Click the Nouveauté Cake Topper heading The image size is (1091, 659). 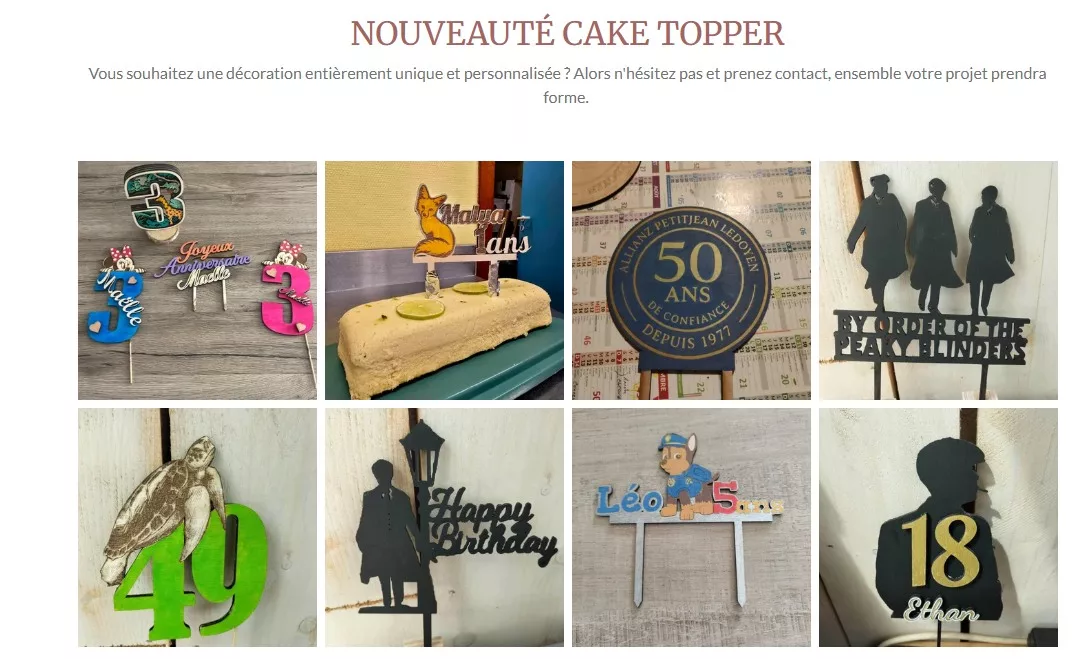[567, 33]
